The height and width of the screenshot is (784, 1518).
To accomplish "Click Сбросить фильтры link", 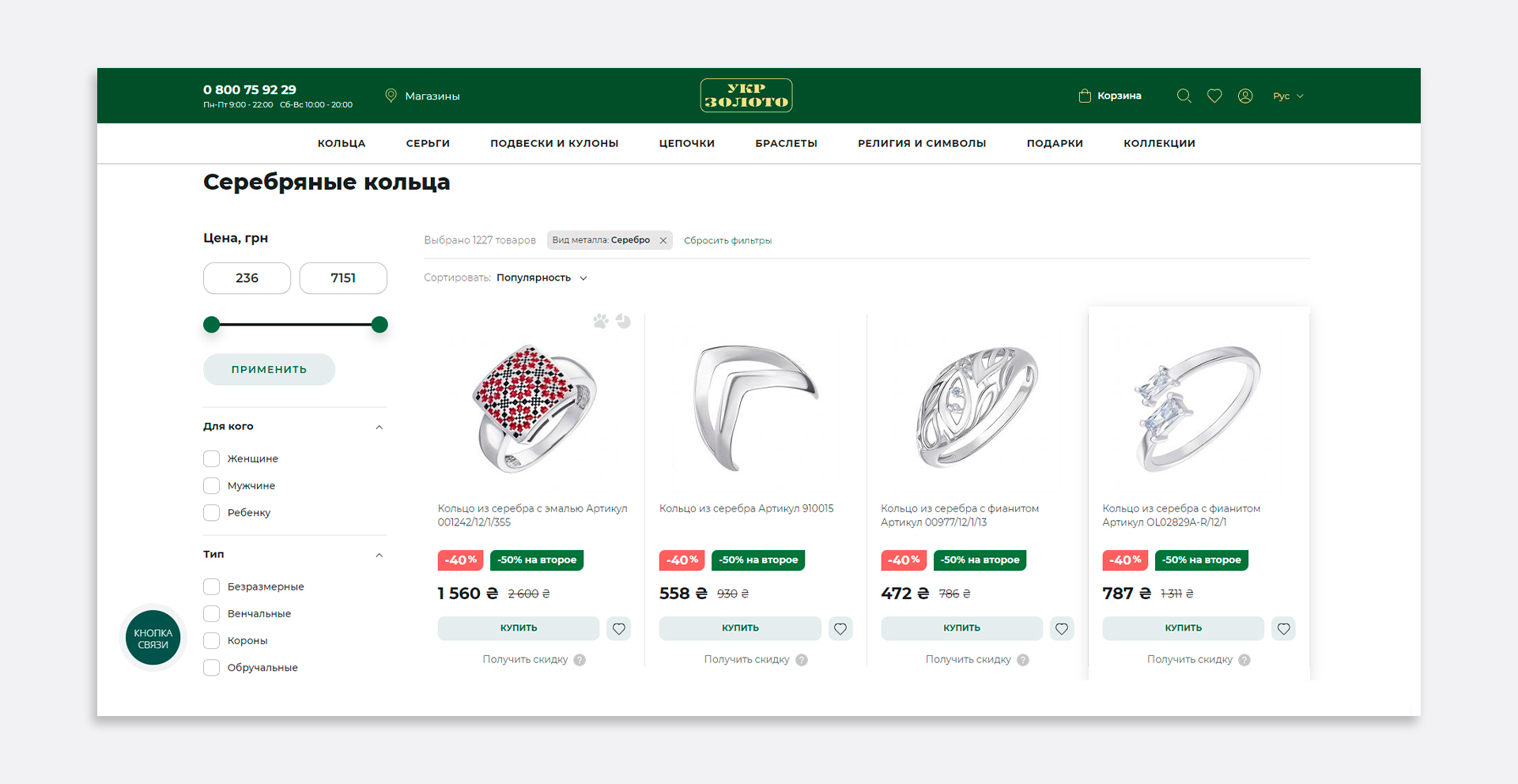I will pos(727,240).
